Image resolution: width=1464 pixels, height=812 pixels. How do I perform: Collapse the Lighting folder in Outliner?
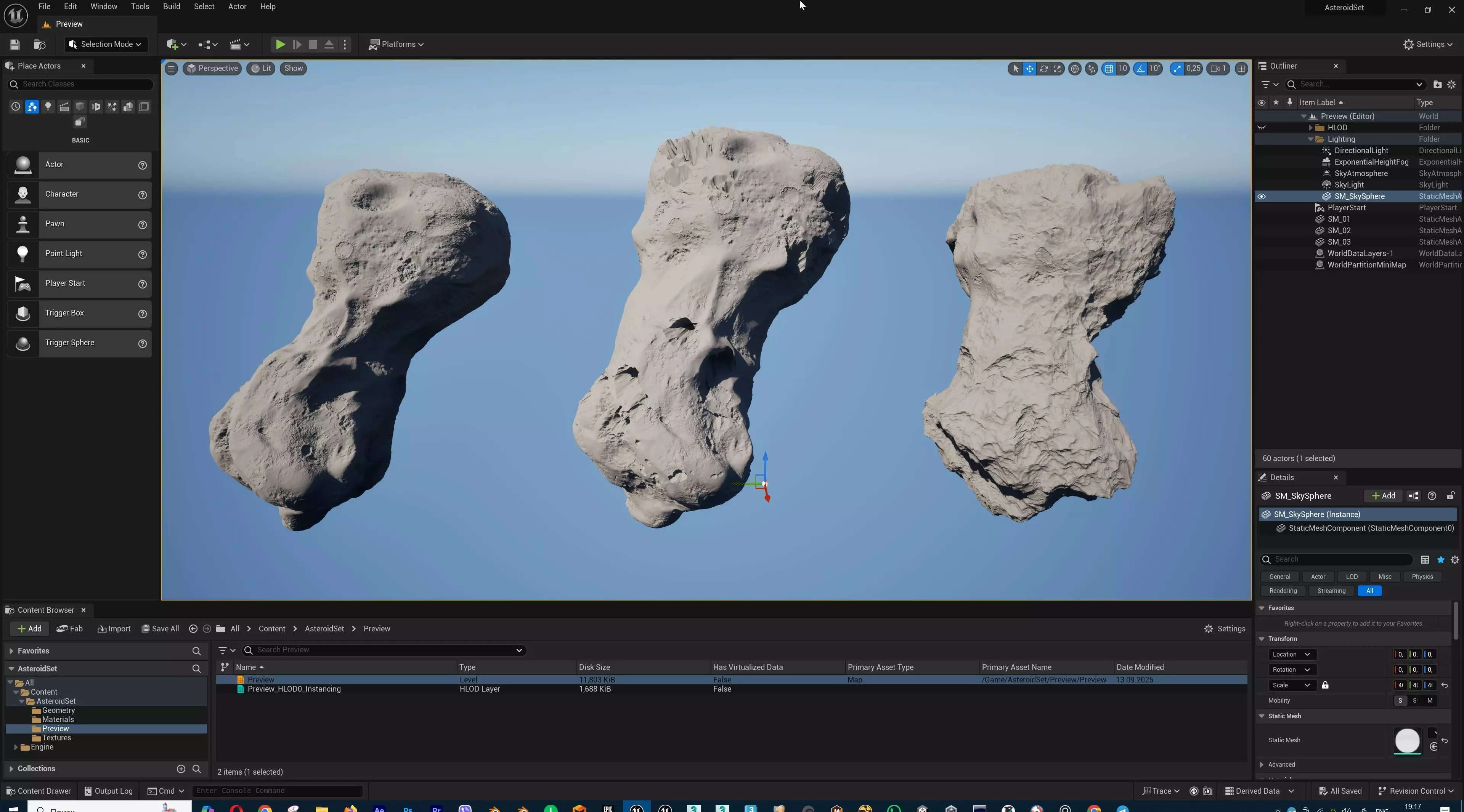pos(1311,139)
